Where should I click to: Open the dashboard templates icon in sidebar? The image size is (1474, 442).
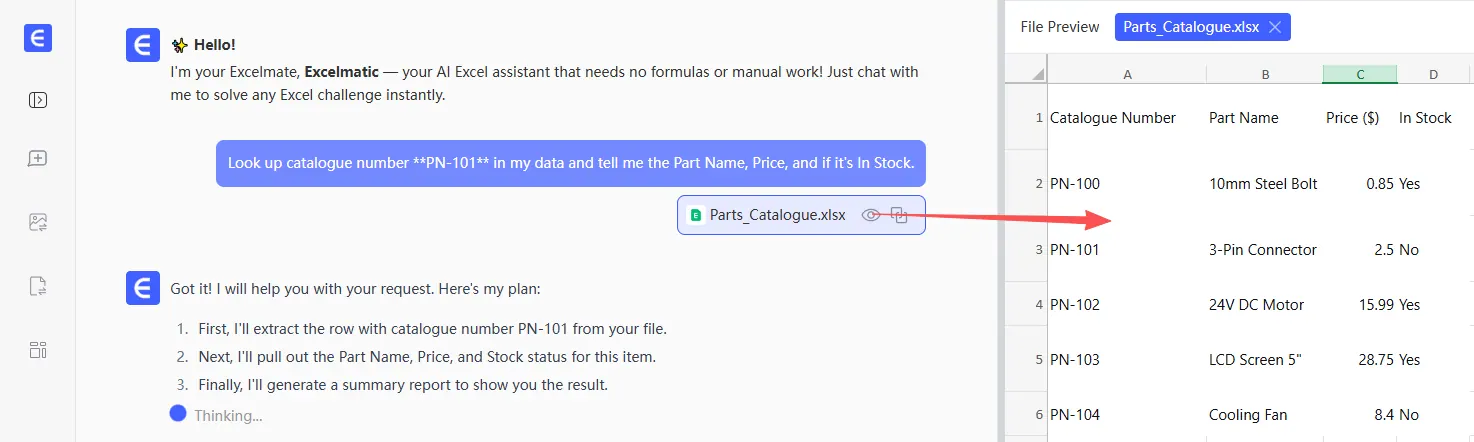(x=38, y=350)
